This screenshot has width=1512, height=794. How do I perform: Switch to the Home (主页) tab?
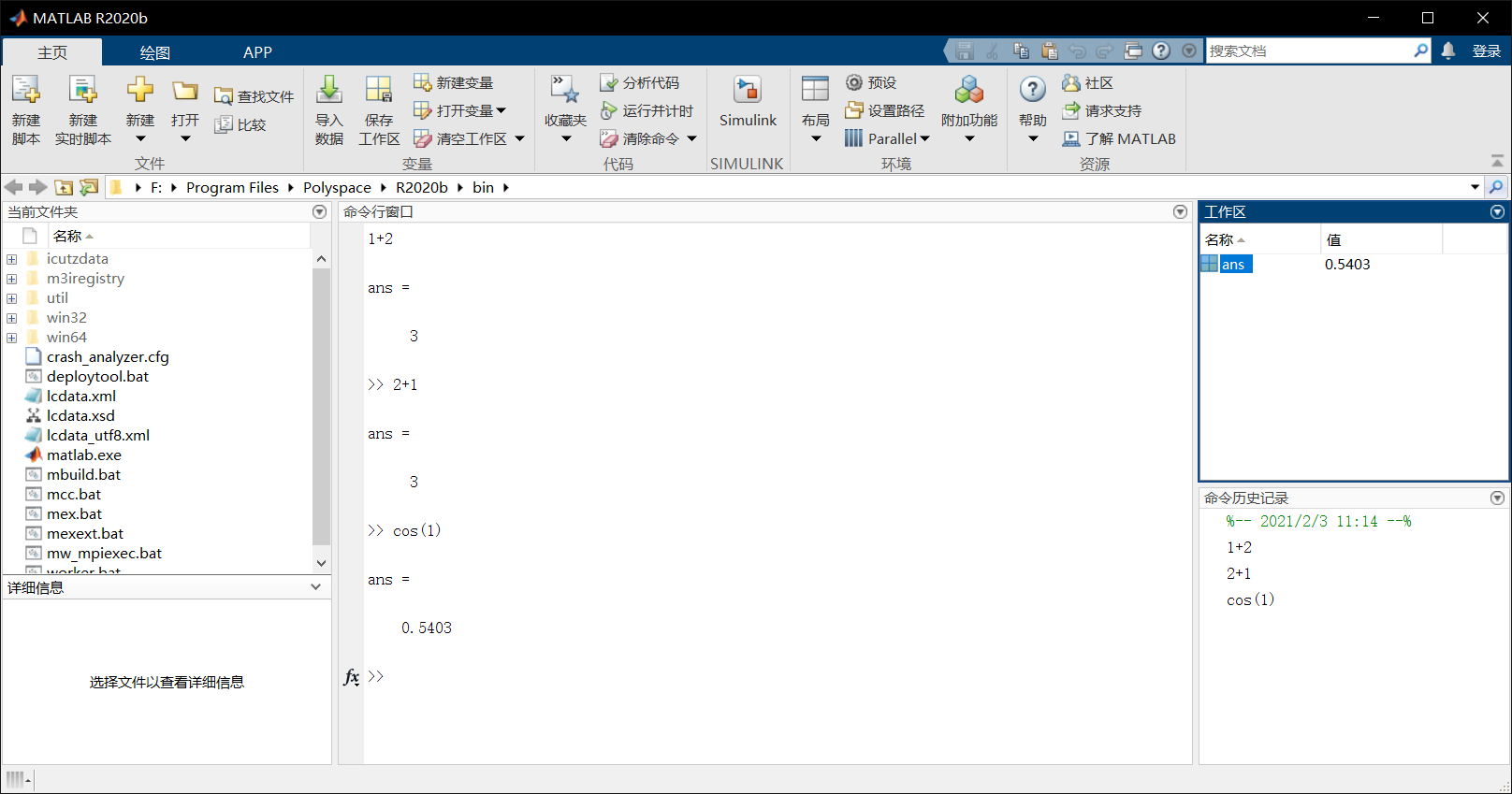52,52
